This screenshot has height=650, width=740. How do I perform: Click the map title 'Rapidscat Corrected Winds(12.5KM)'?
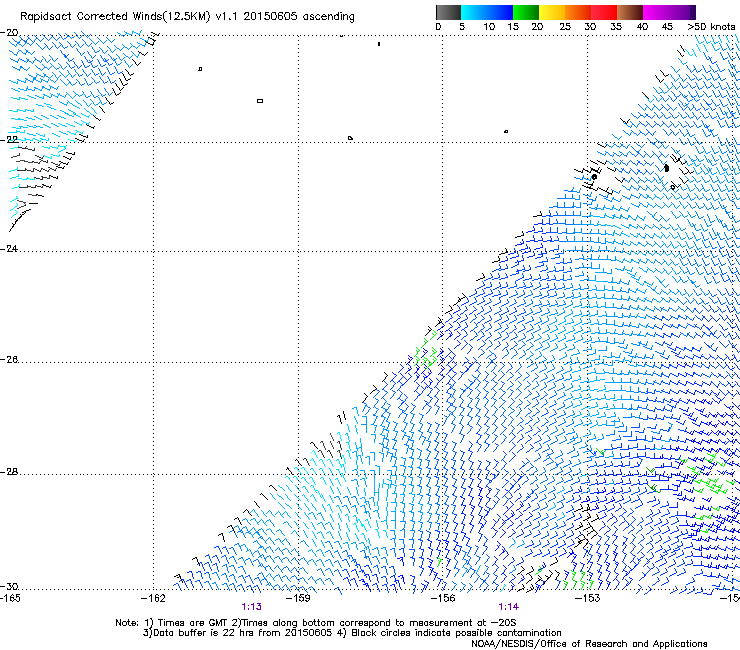tap(115, 17)
